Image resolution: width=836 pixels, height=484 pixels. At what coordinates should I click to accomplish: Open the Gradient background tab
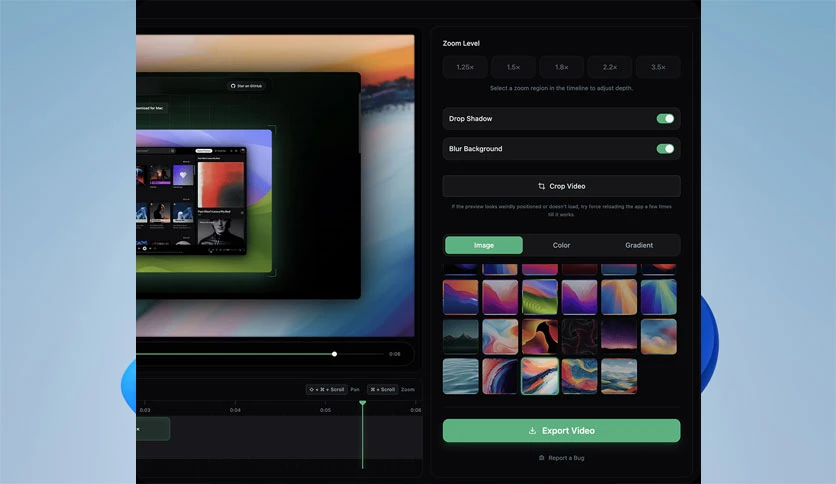click(x=639, y=245)
